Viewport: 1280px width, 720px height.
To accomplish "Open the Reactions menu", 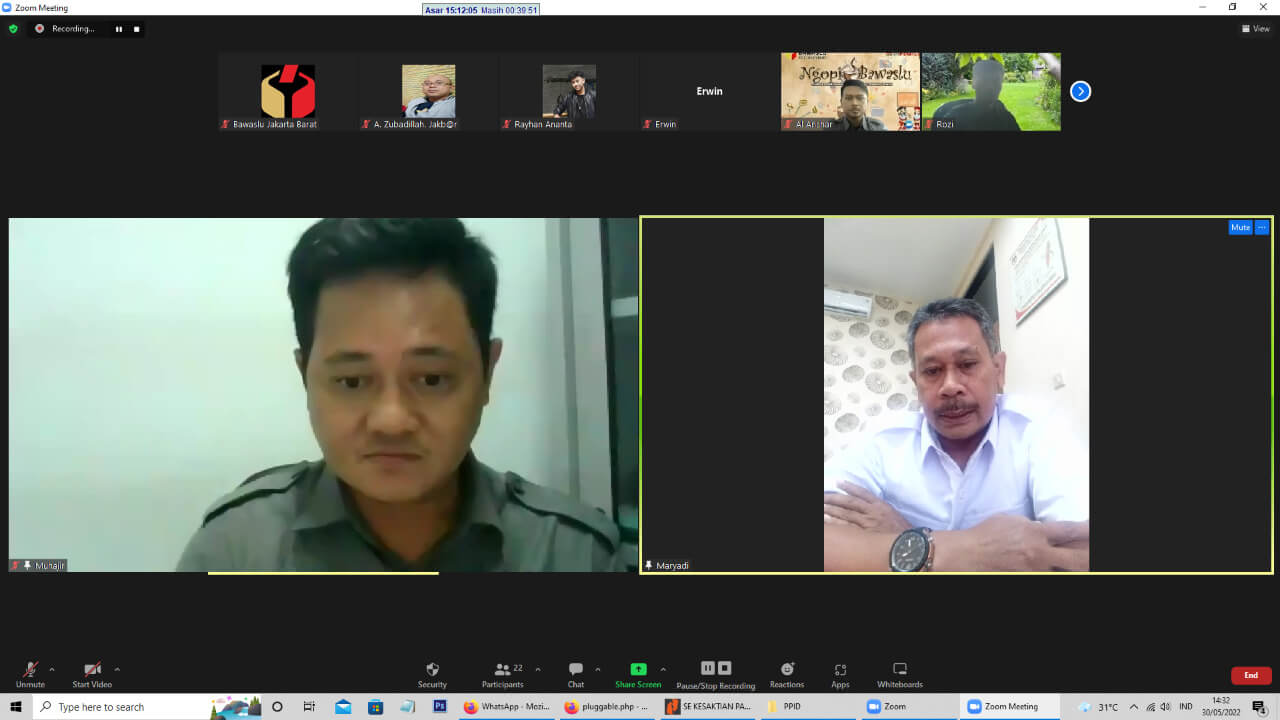I will (787, 674).
